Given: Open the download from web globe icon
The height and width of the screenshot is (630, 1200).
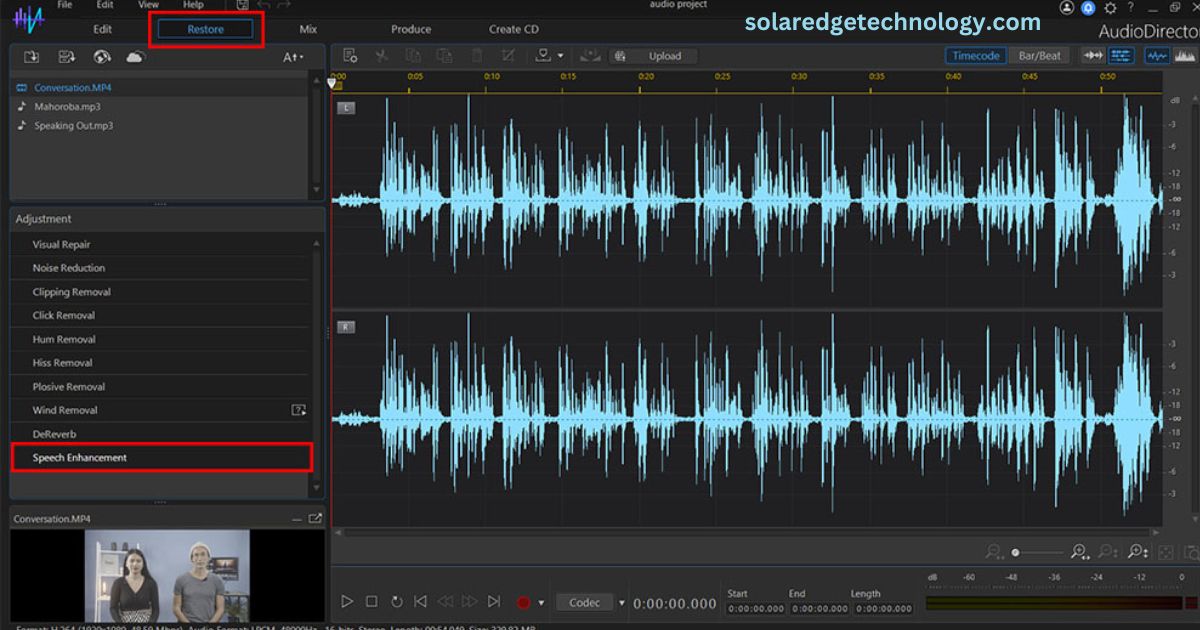Looking at the screenshot, I should (101, 57).
